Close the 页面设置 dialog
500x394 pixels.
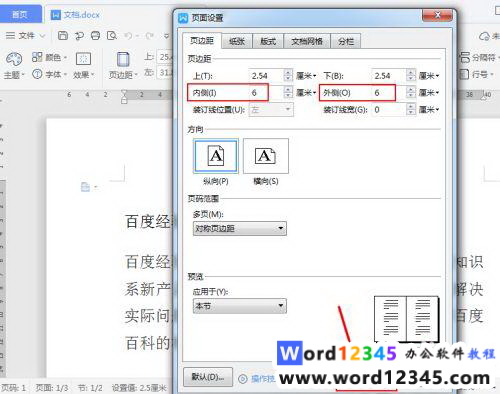(437, 15)
